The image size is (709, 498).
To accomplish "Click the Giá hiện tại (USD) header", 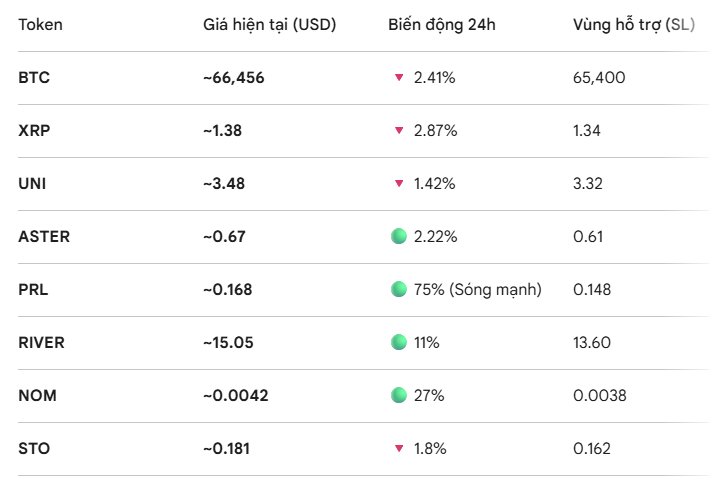I will 269,25.
